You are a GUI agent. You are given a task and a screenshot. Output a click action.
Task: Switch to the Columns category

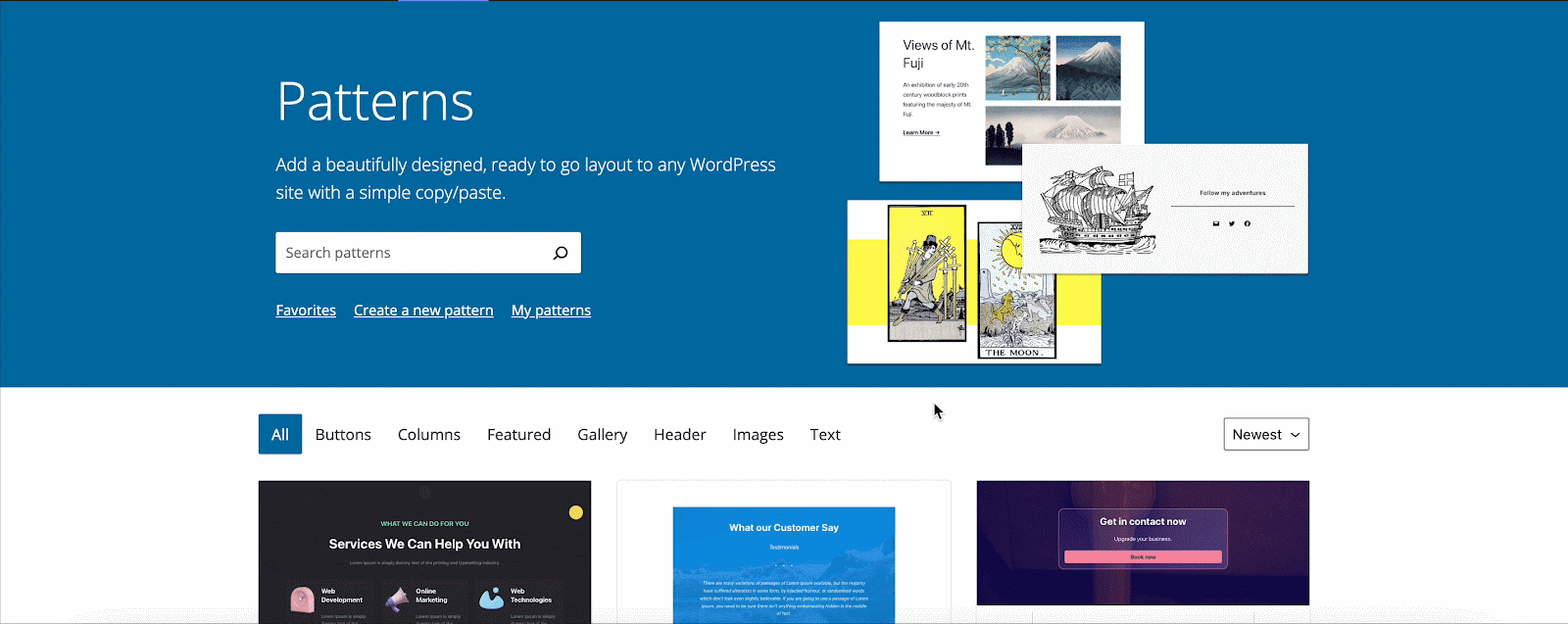point(429,434)
